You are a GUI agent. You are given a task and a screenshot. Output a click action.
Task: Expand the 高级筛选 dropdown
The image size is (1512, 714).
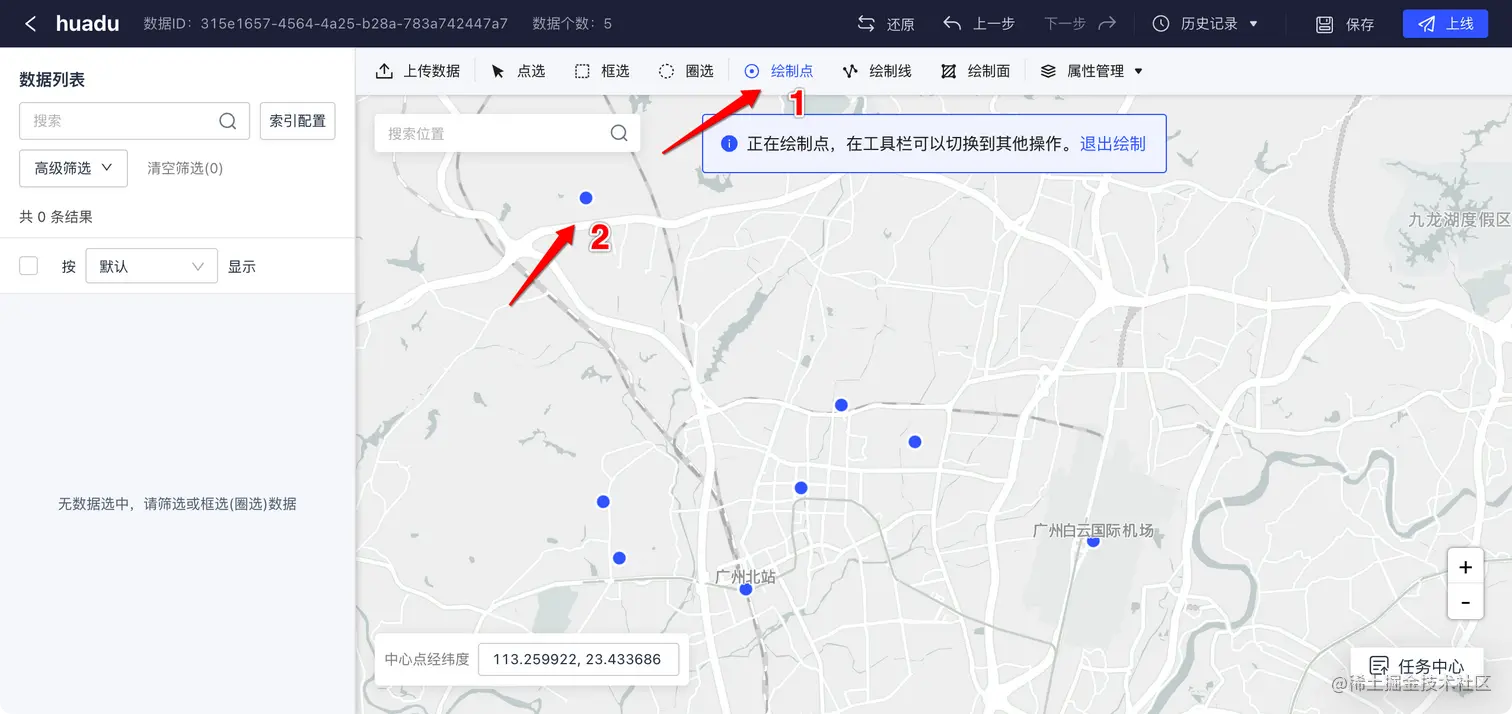73,168
